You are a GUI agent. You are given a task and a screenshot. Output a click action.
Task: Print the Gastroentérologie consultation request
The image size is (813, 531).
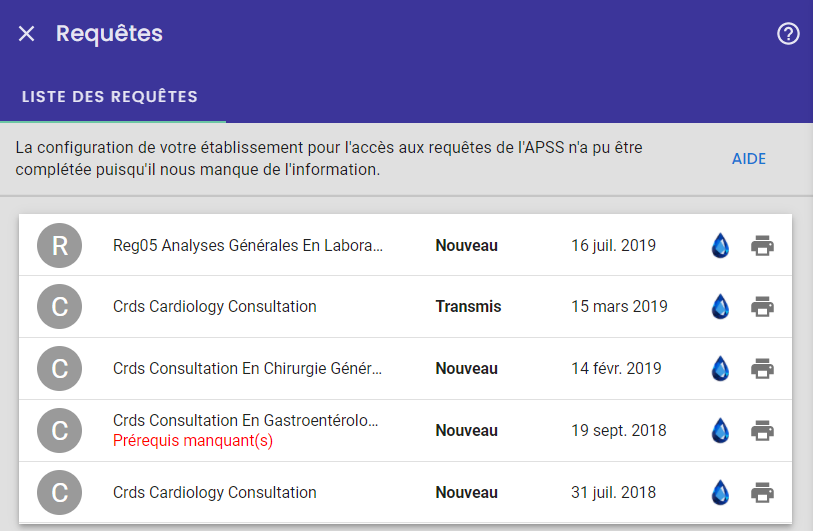[x=762, y=430]
